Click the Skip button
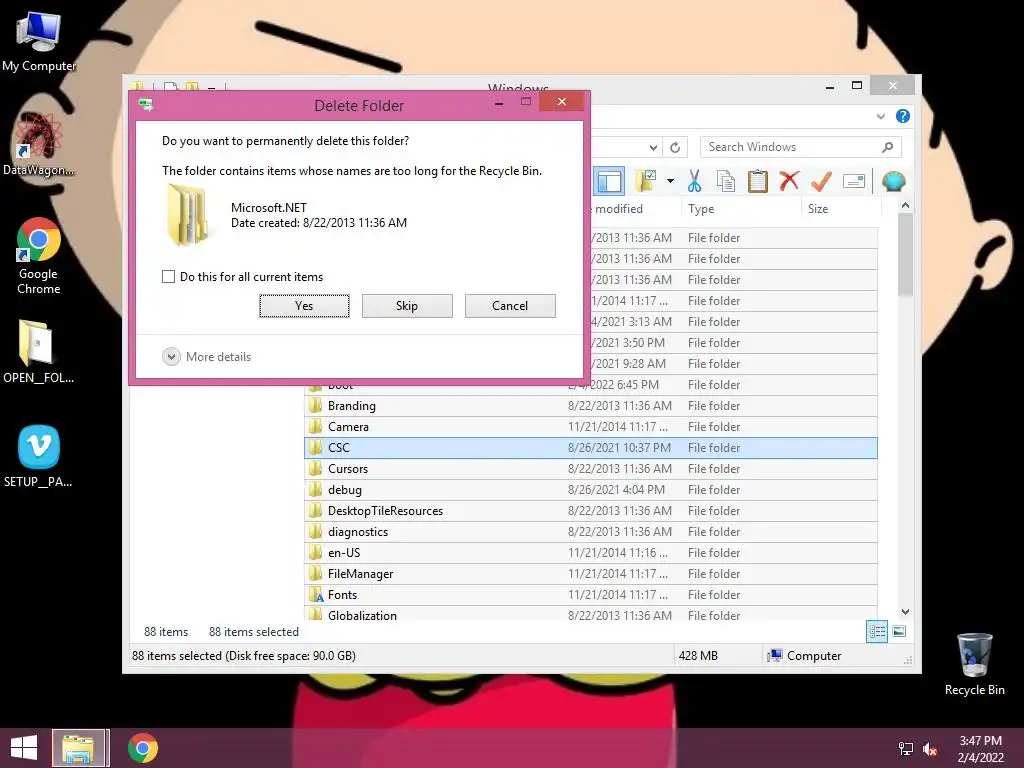 click(x=407, y=306)
